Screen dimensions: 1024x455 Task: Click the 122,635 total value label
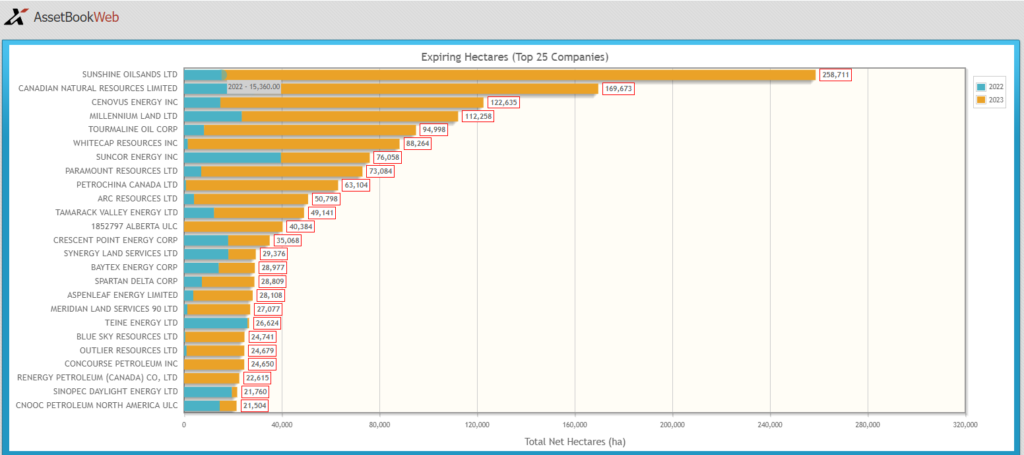click(x=503, y=102)
